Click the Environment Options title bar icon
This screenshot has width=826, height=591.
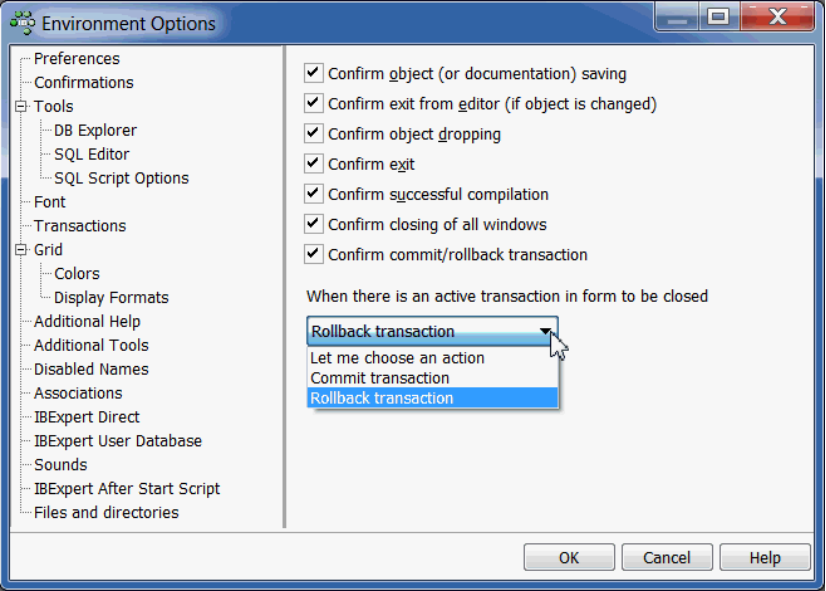pos(23,22)
